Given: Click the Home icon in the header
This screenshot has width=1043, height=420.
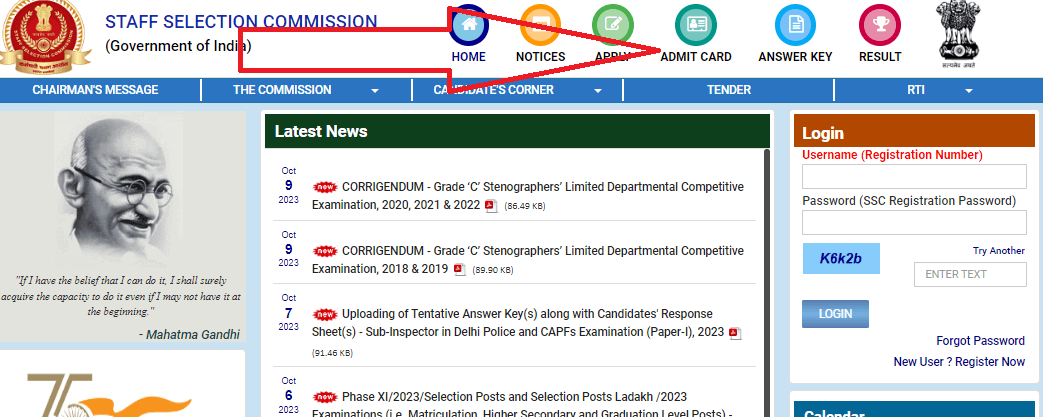Looking at the screenshot, I should [469, 25].
